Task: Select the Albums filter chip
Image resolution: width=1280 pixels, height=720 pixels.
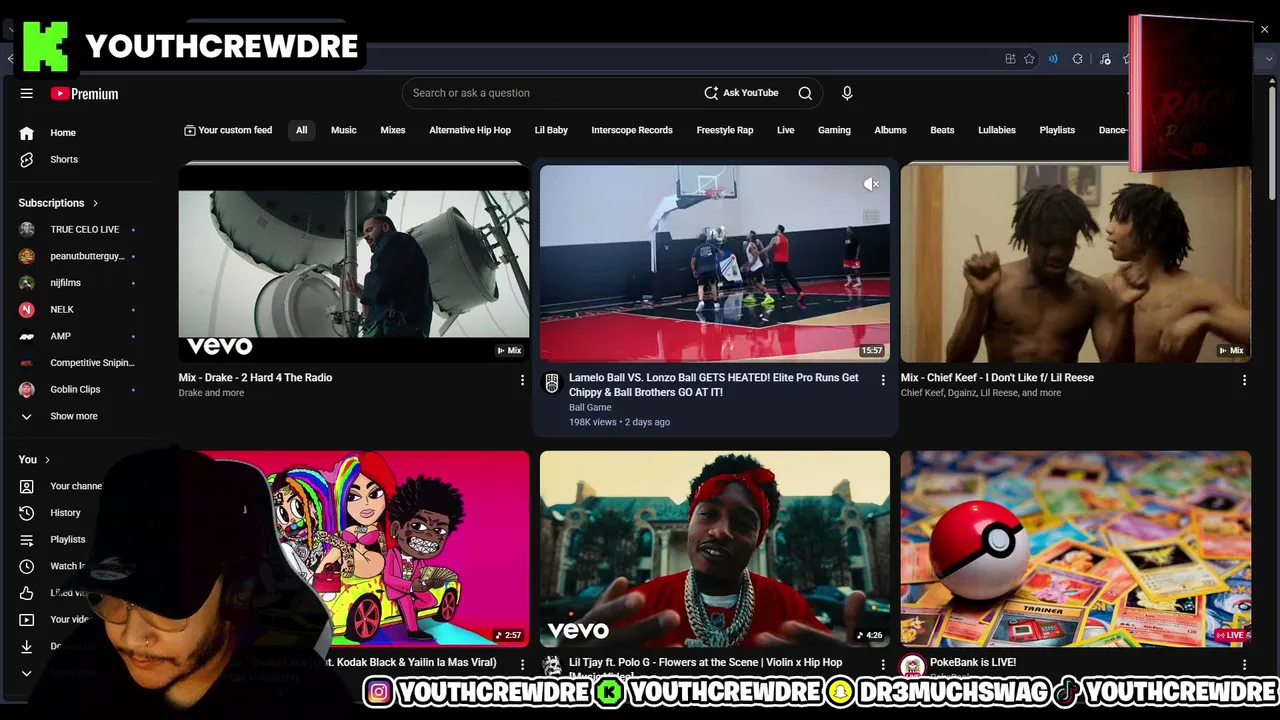Action: [x=890, y=130]
